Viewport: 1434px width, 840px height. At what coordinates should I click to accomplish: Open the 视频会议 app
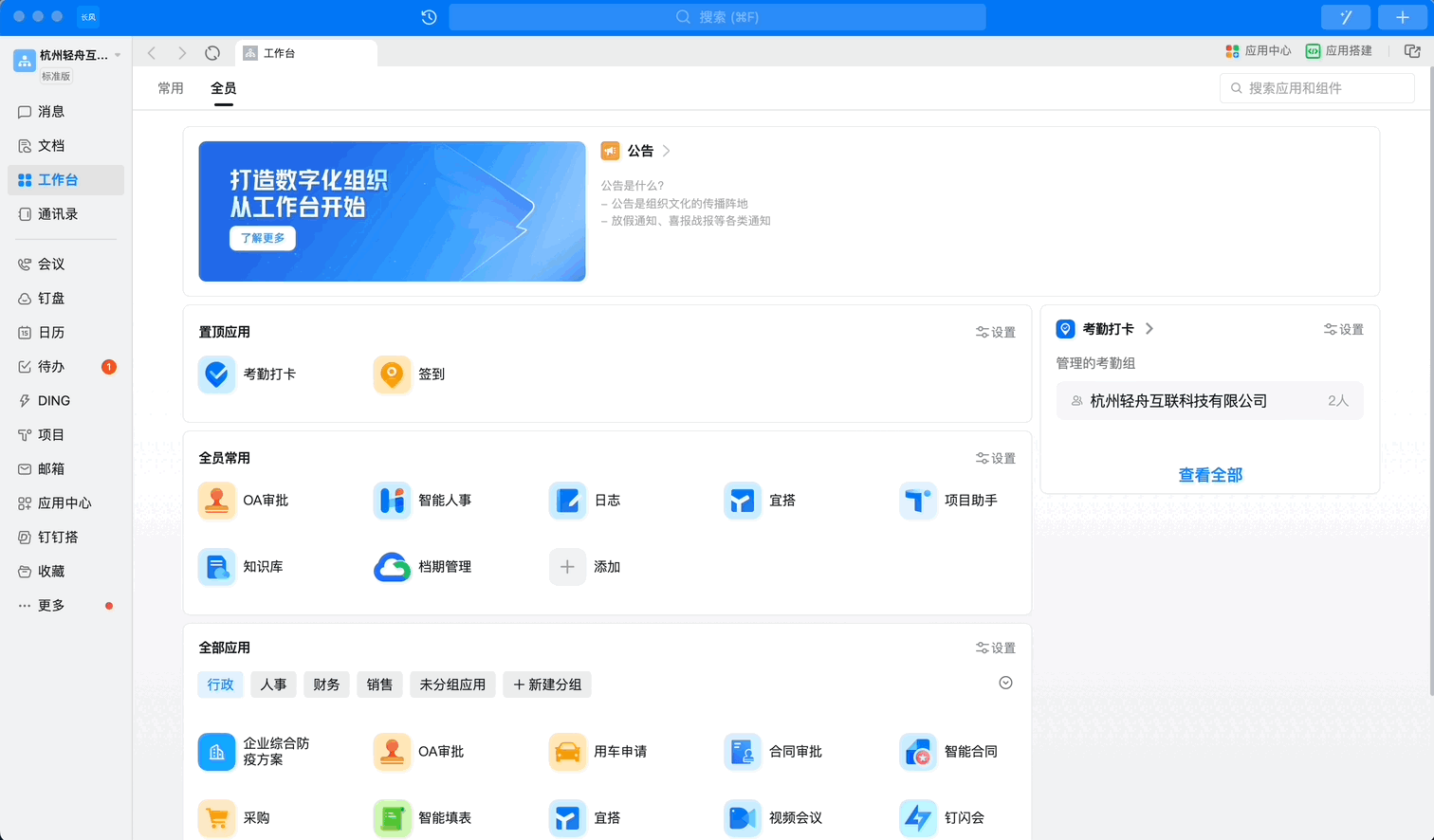click(x=743, y=818)
